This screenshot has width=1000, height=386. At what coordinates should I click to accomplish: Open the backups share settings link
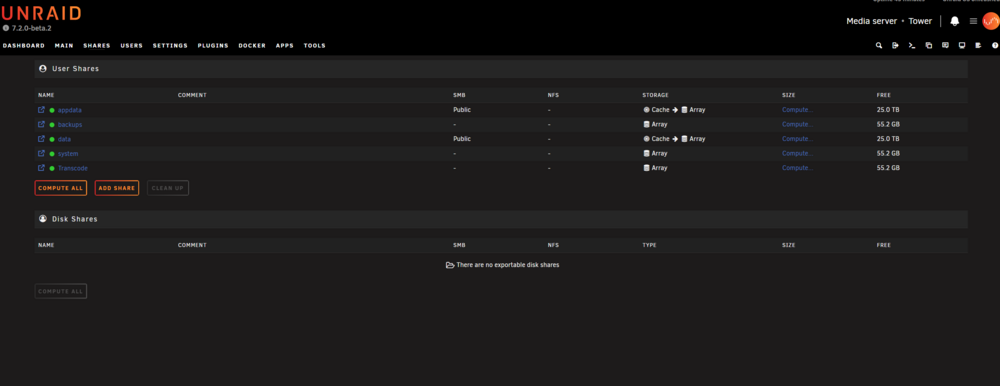70,125
